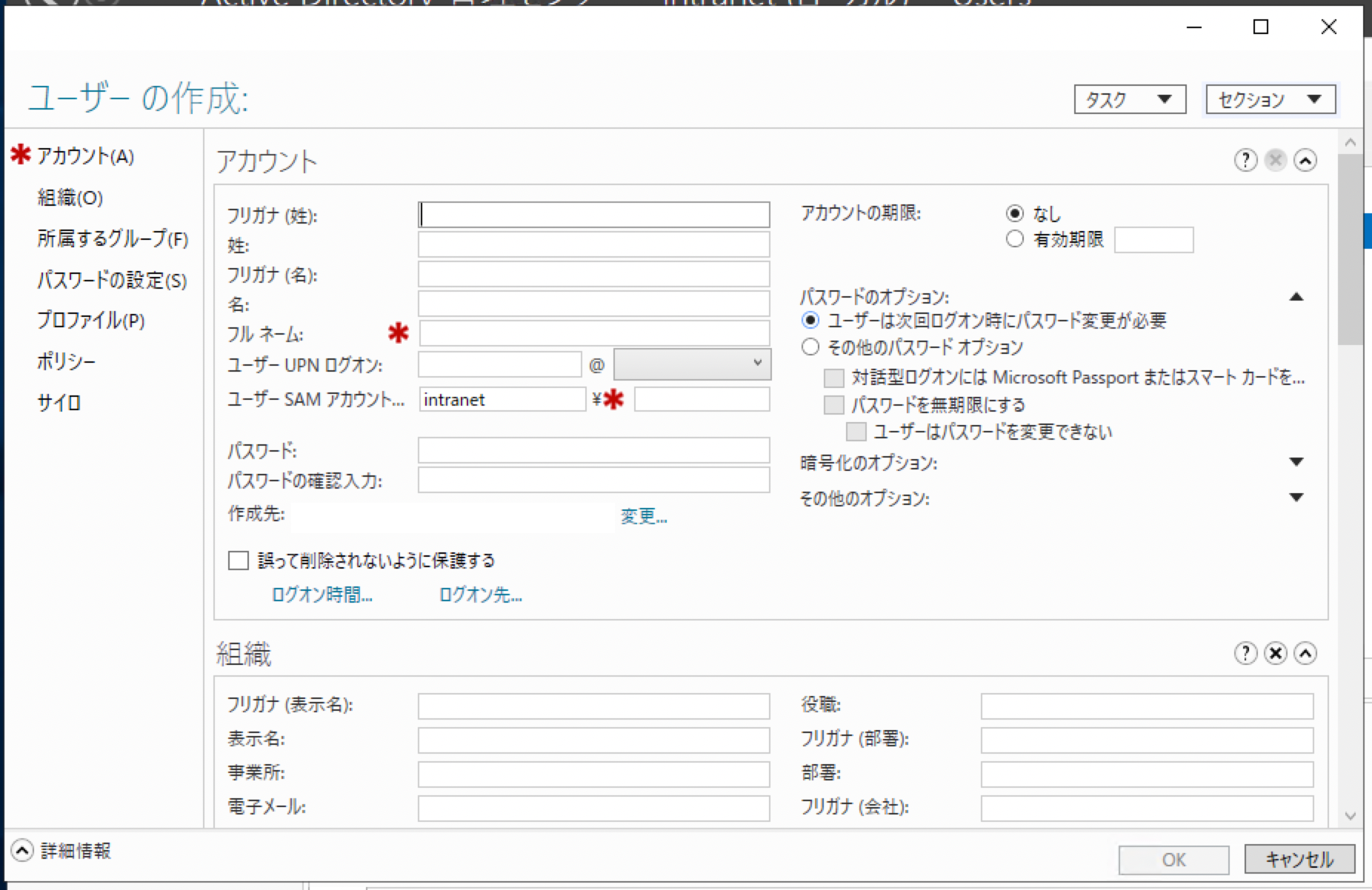Click the キャンセル button
This screenshot has width=1372, height=890.
pos(1298,859)
